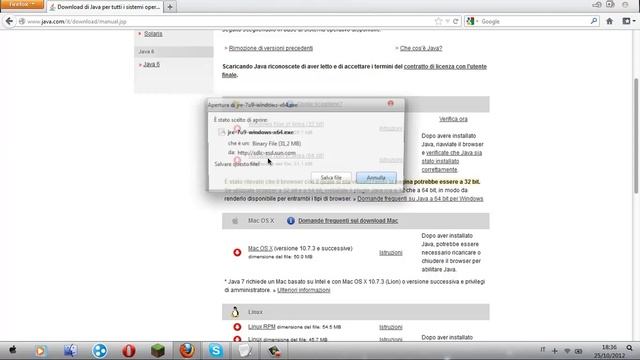Click the network signal tray icon
640x360 pixels.
pyautogui.click(x=567, y=351)
